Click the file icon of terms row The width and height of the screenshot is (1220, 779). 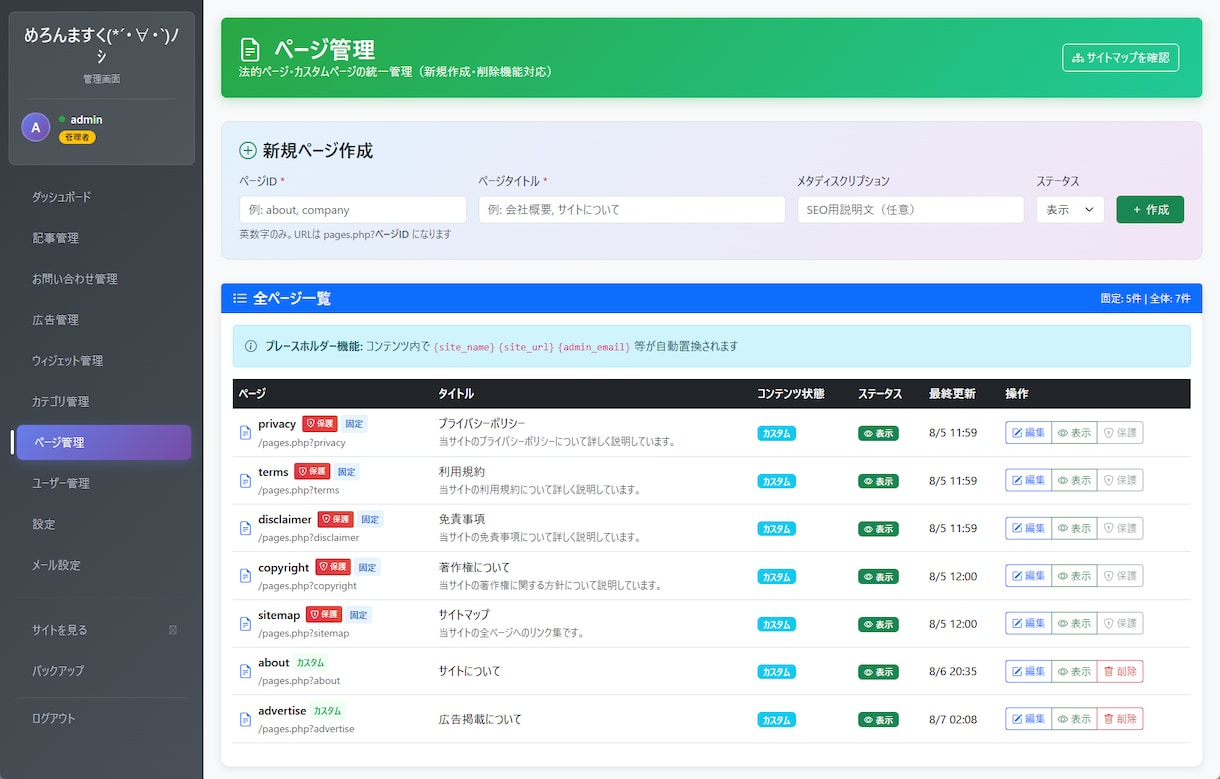click(245, 481)
